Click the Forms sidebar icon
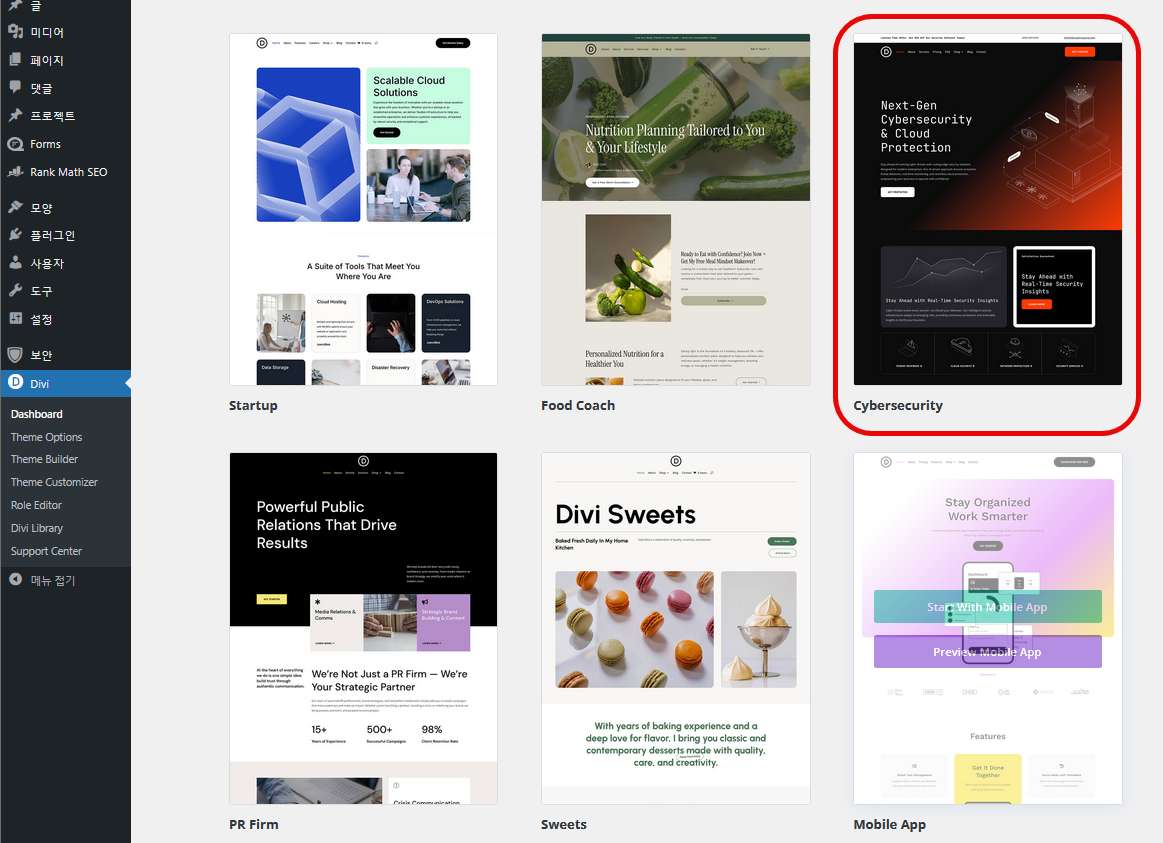1163x843 pixels. [x=16, y=144]
